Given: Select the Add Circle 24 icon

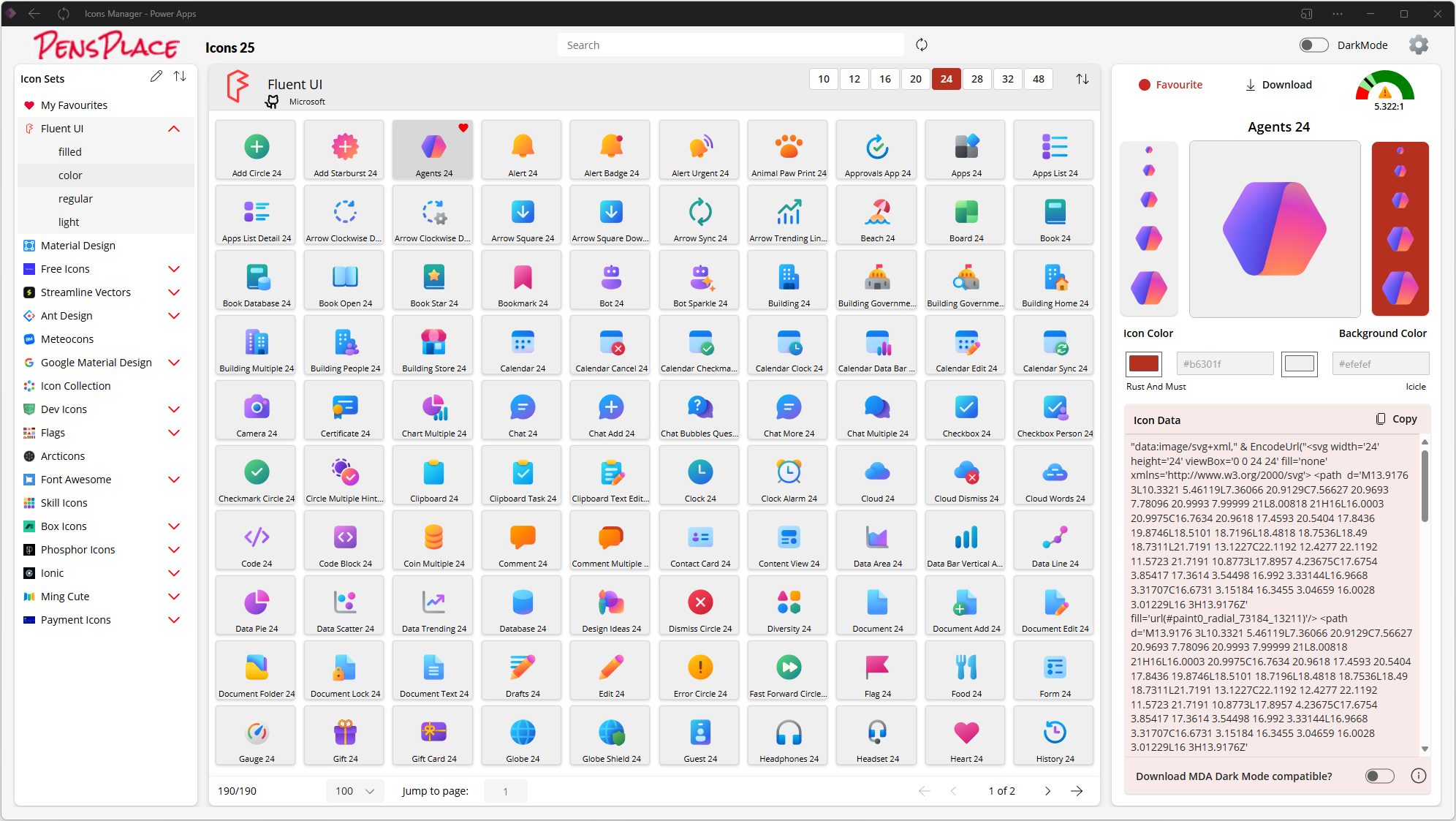Looking at the screenshot, I should click(257, 150).
